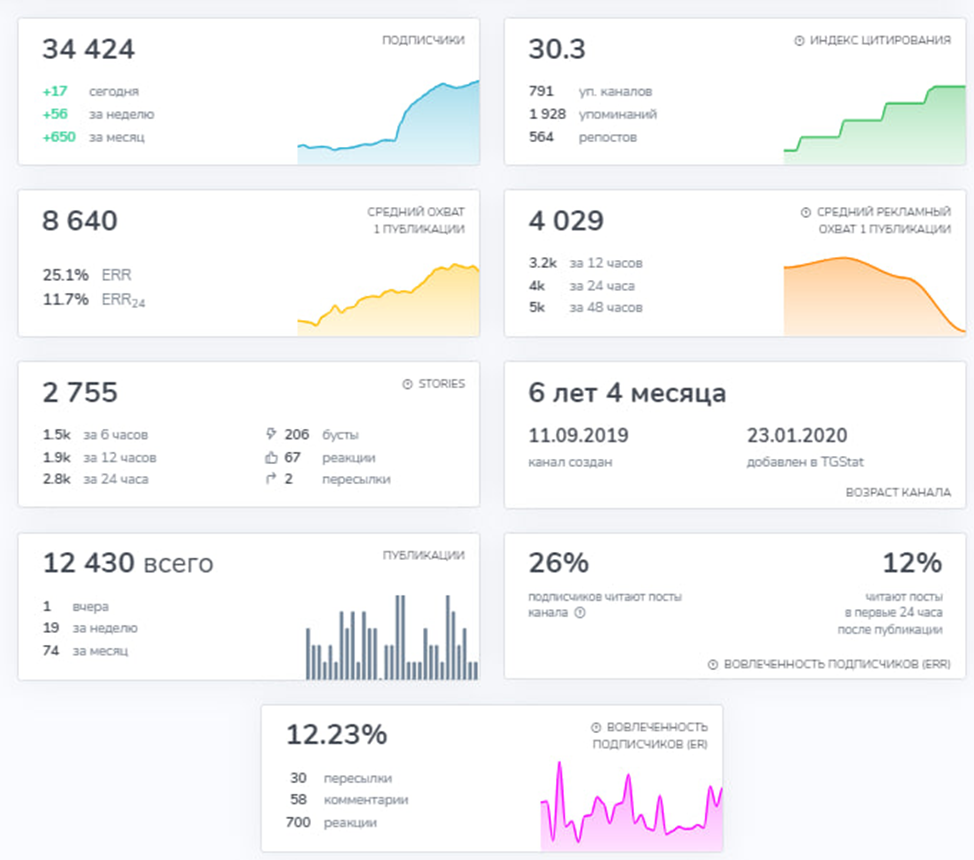Click the '5k за 48 часов' row
Screen dimensions: 974x860
586,307
